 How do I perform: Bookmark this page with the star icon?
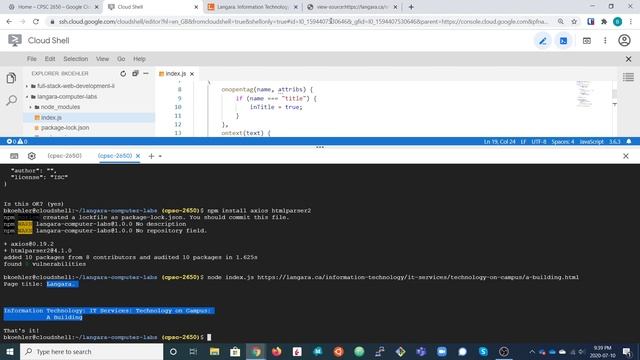coord(574,22)
